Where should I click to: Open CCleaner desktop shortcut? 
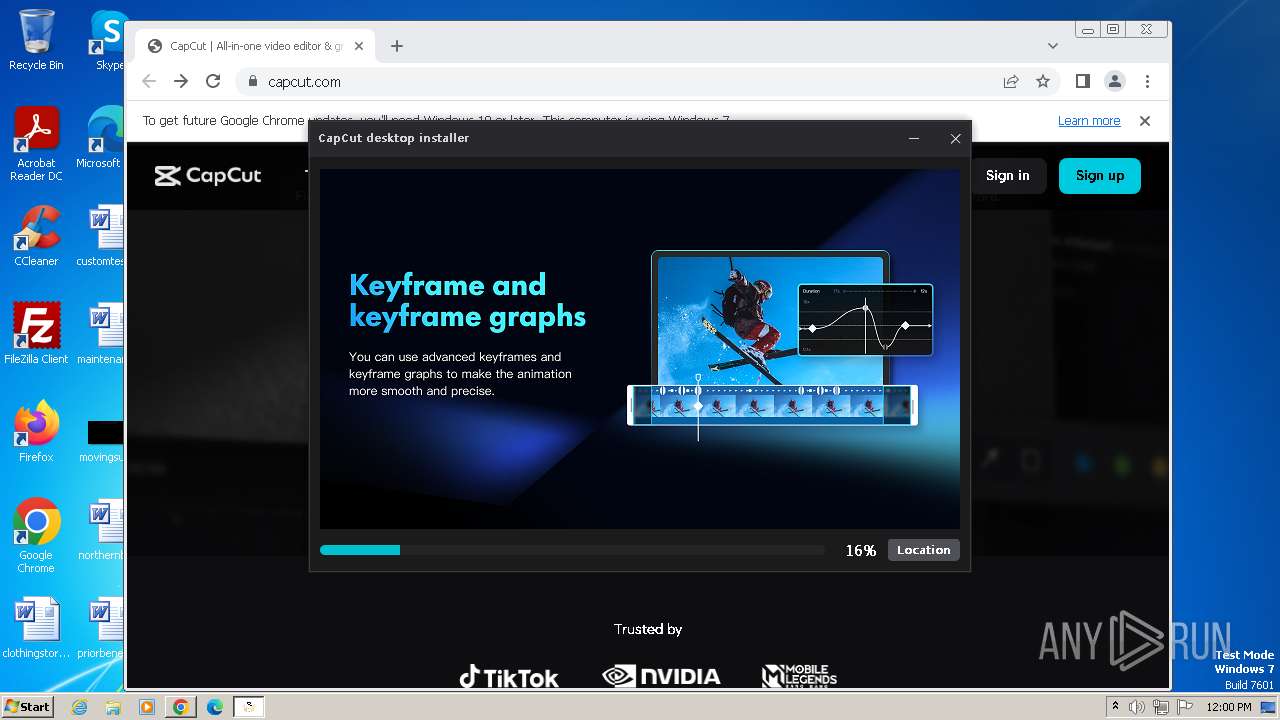point(36,236)
